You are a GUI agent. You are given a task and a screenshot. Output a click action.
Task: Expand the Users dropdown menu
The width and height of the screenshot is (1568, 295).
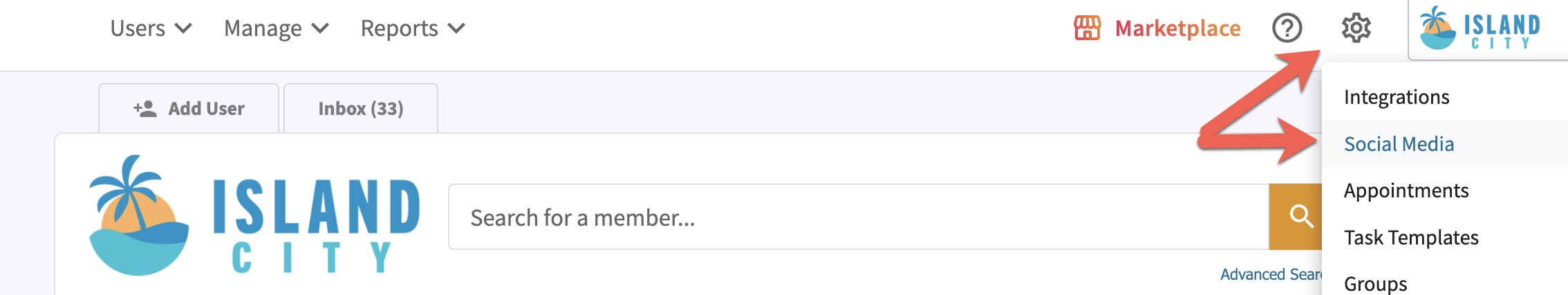(151, 28)
